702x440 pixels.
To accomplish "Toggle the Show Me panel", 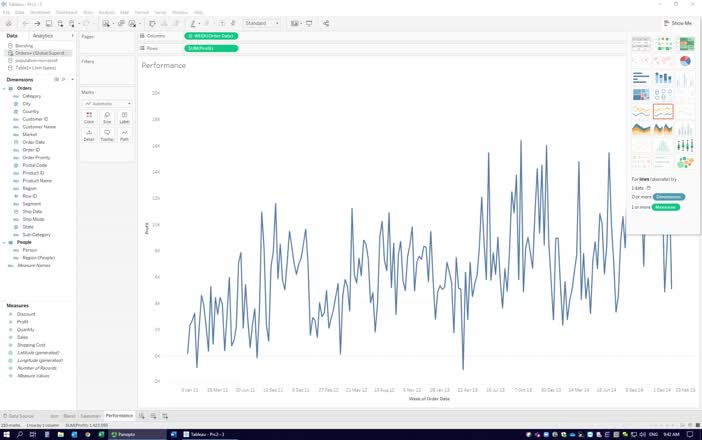I will pyautogui.click(x=677, y=23).
